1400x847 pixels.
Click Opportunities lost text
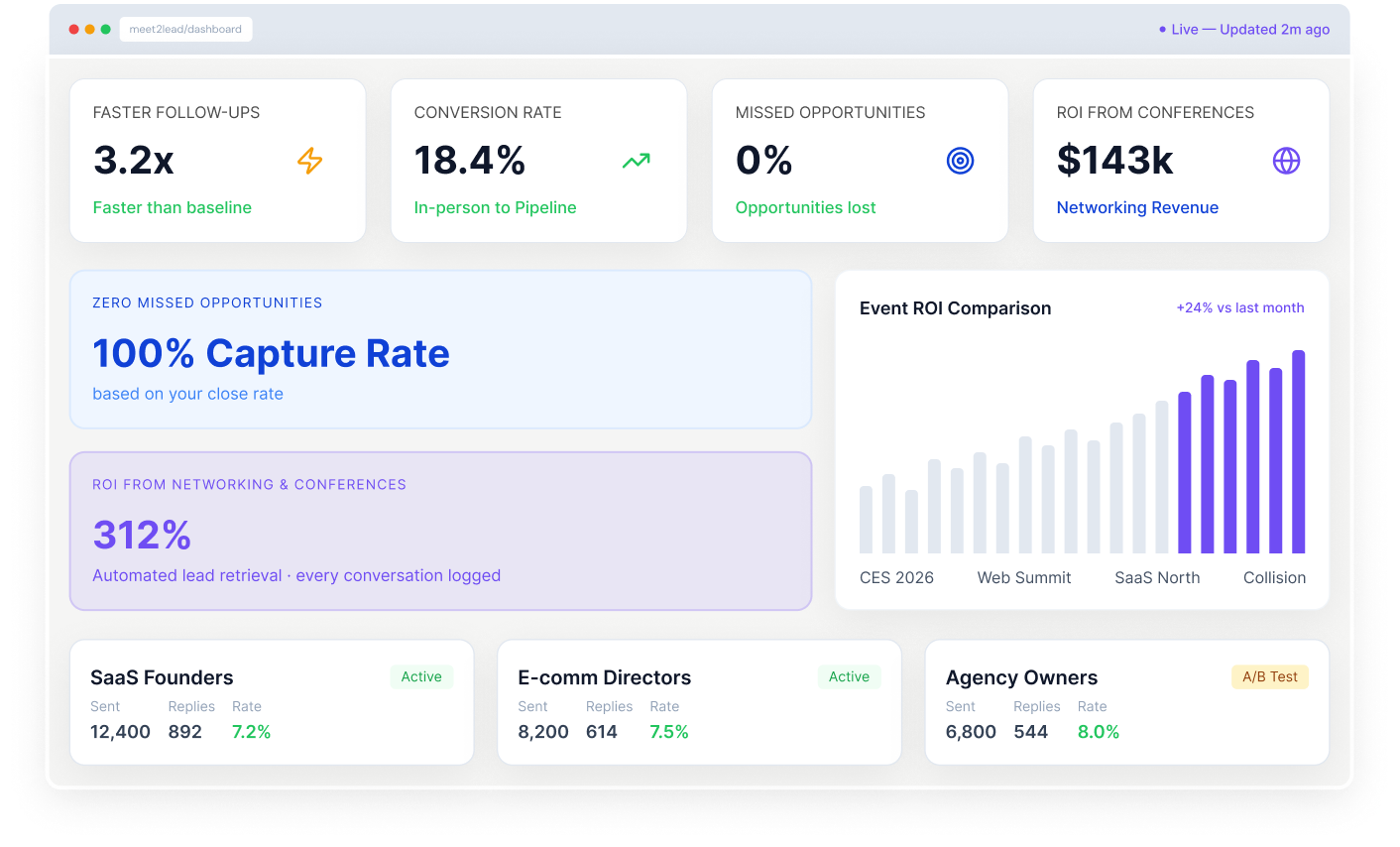tap(806, 207)
